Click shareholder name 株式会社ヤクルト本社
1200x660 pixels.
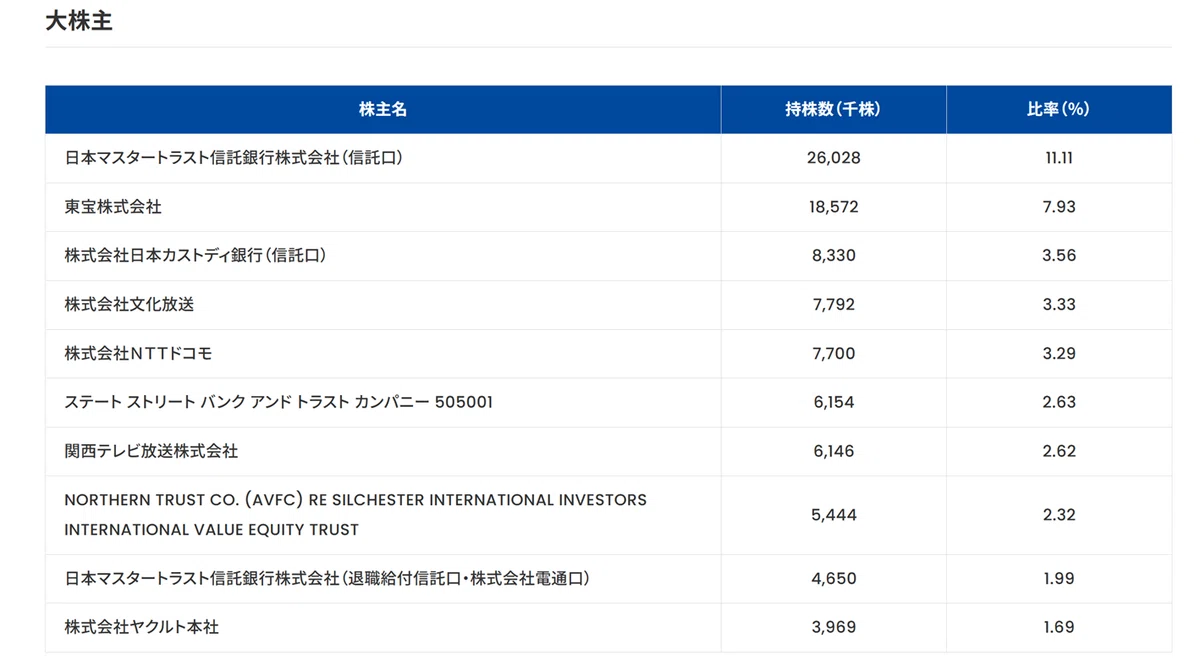click(142, 627)
